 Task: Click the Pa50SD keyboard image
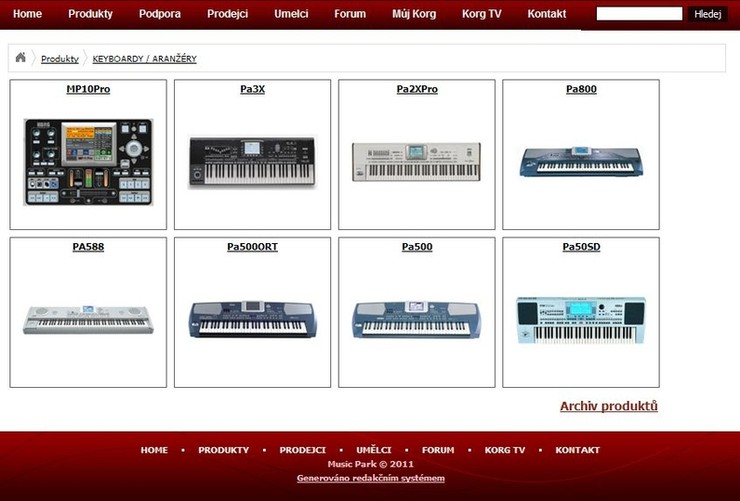click(581, 320)
